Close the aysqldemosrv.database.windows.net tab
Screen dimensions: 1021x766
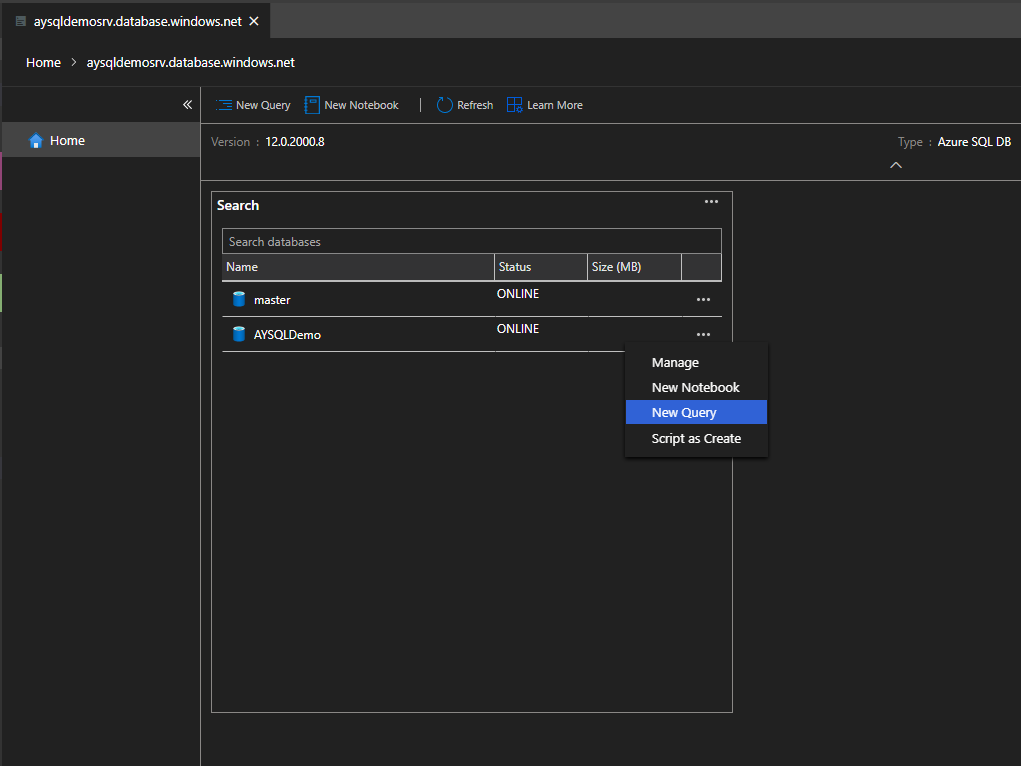(254, 21)
